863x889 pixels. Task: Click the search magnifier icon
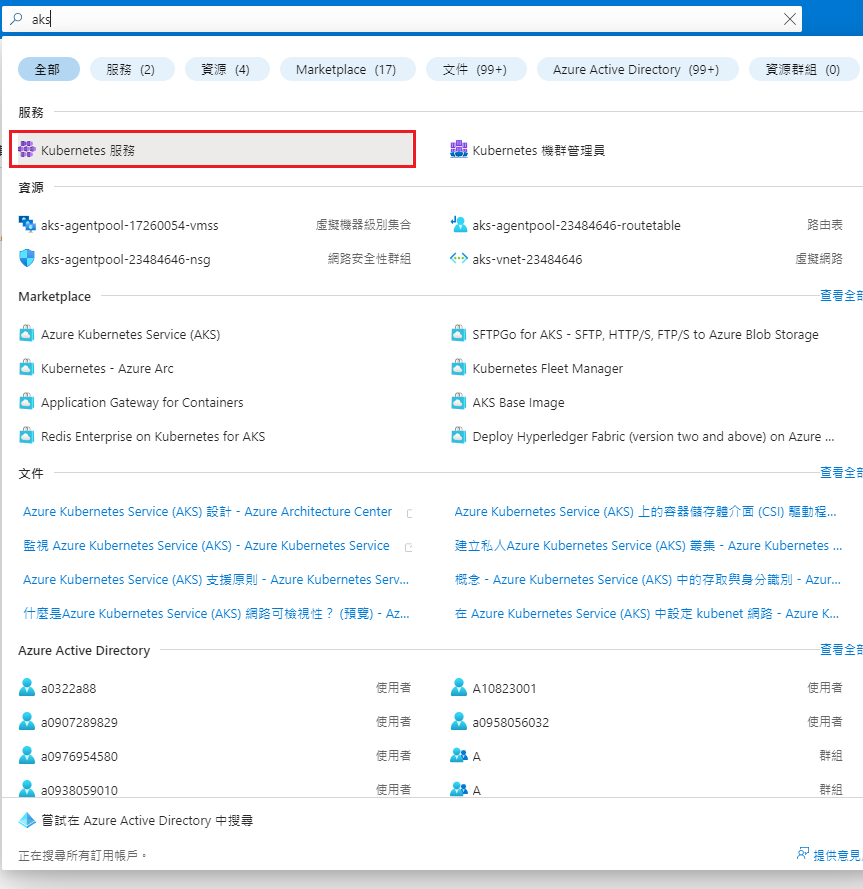[16, 19]
